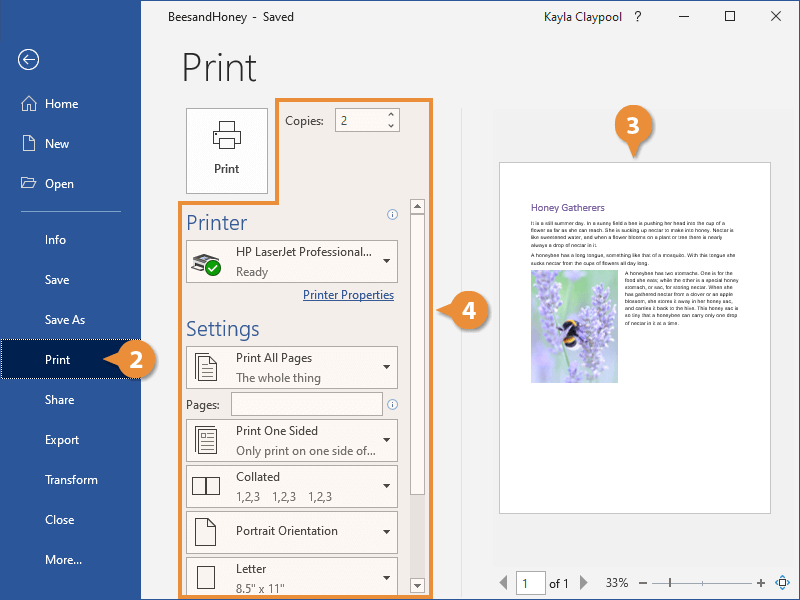Screen dimensions: 800x600
Task: Click the zoom out minus icon
Action: (x=642, y=582)
